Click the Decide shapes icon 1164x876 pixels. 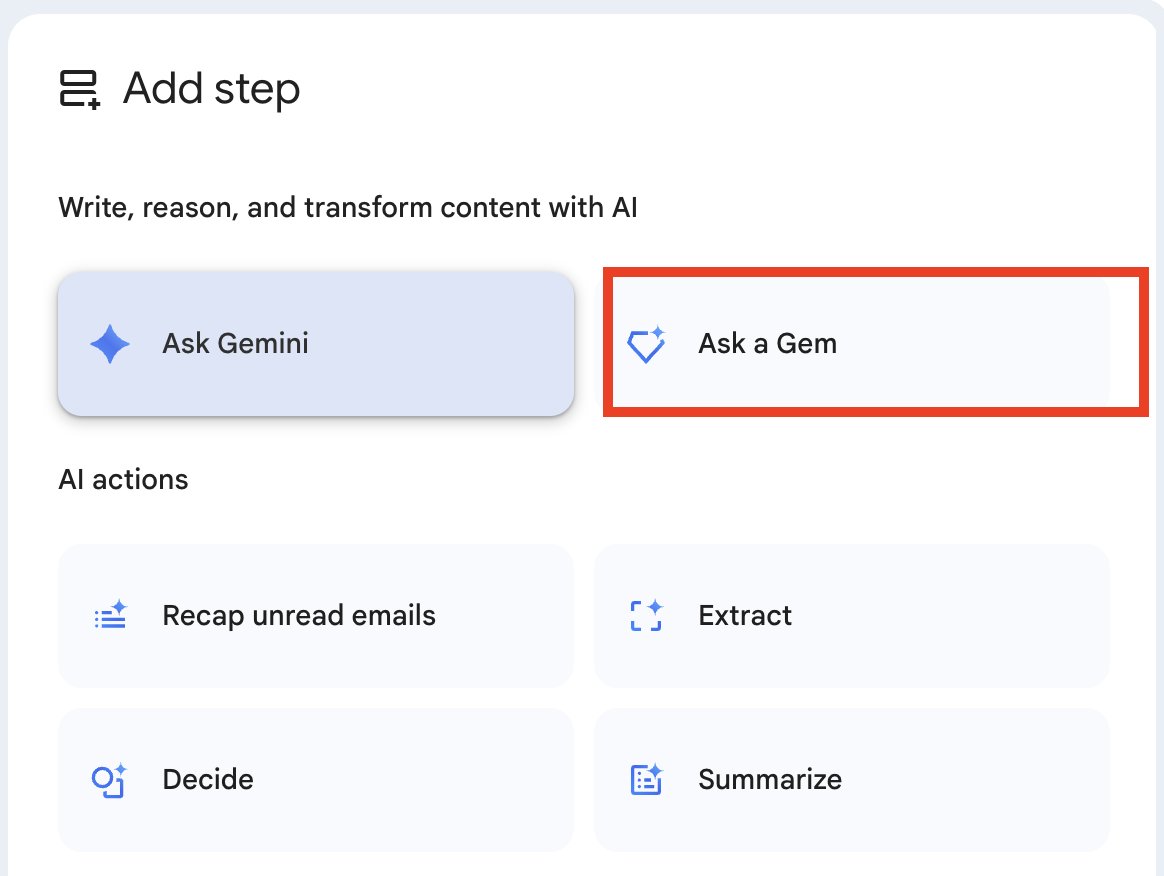[109, 780]
